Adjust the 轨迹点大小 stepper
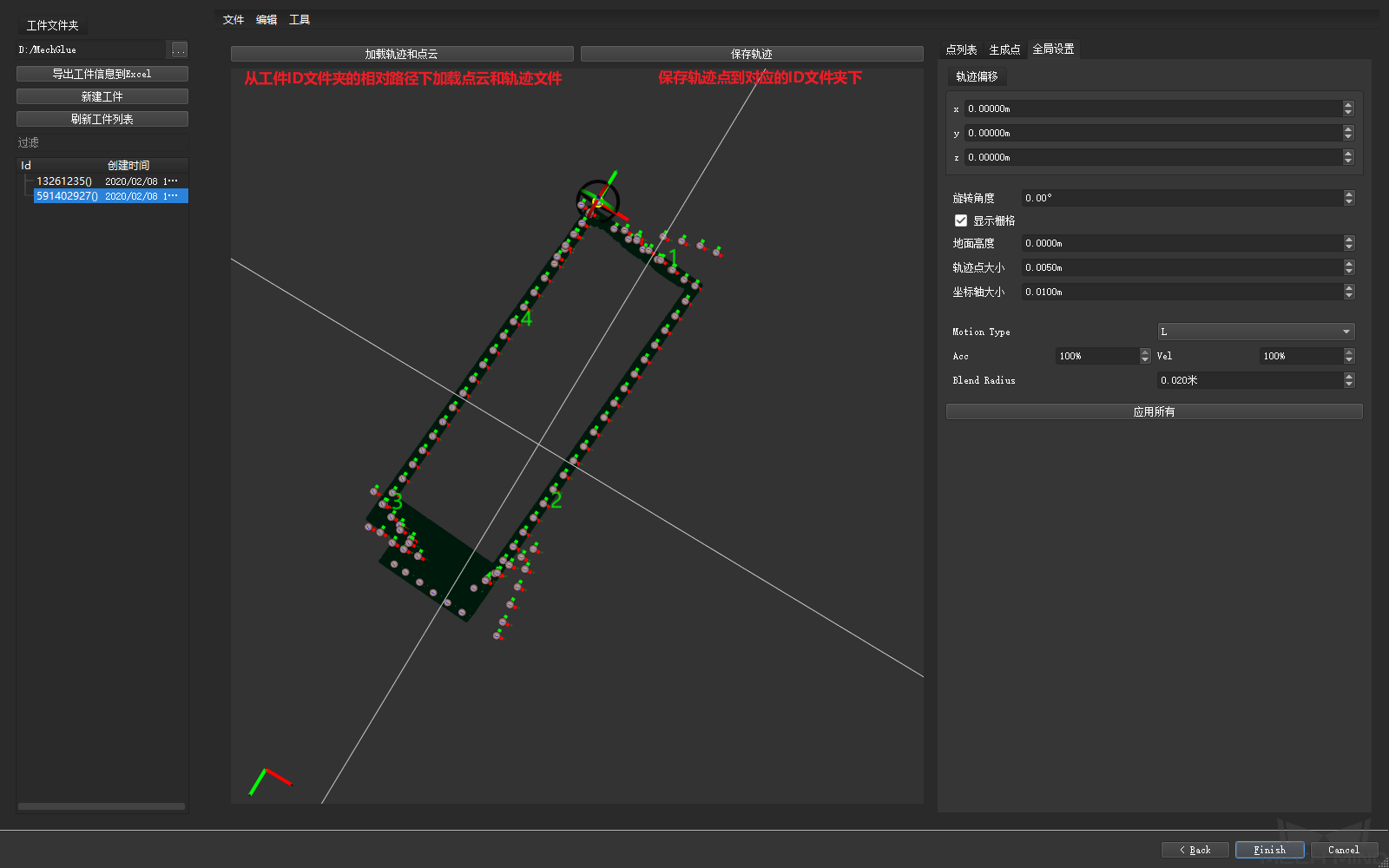1389x868 pixels. (1349, 267)
